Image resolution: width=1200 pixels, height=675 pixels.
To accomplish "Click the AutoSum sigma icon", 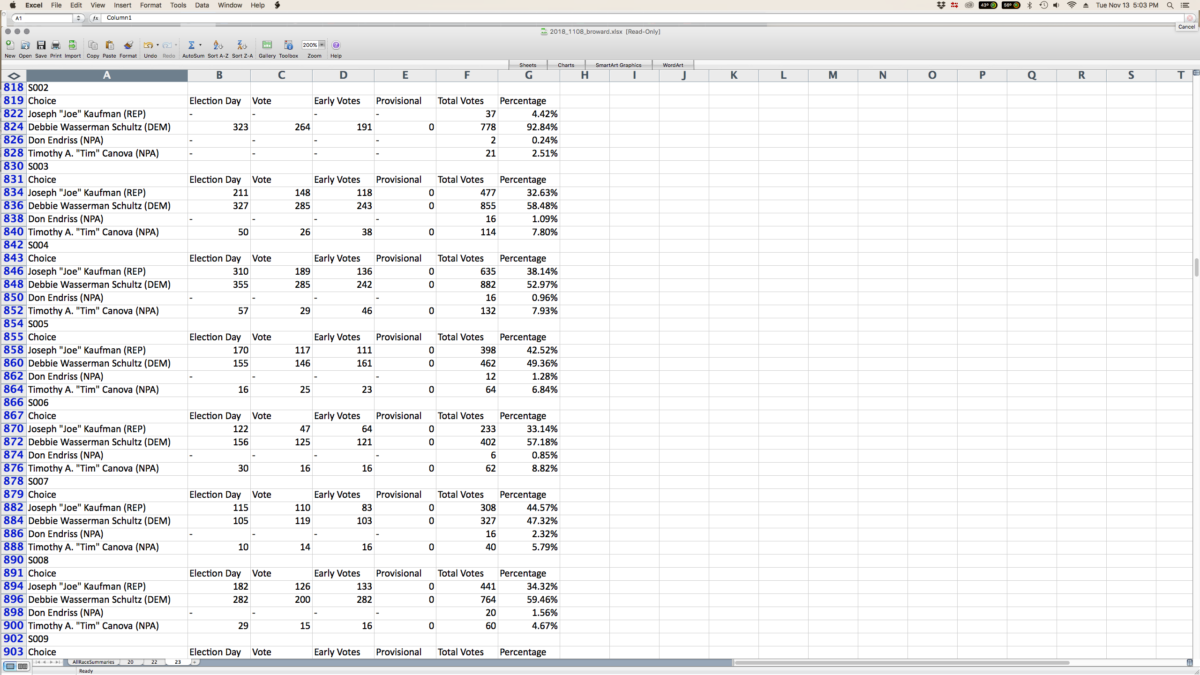I will pos(190,46).
